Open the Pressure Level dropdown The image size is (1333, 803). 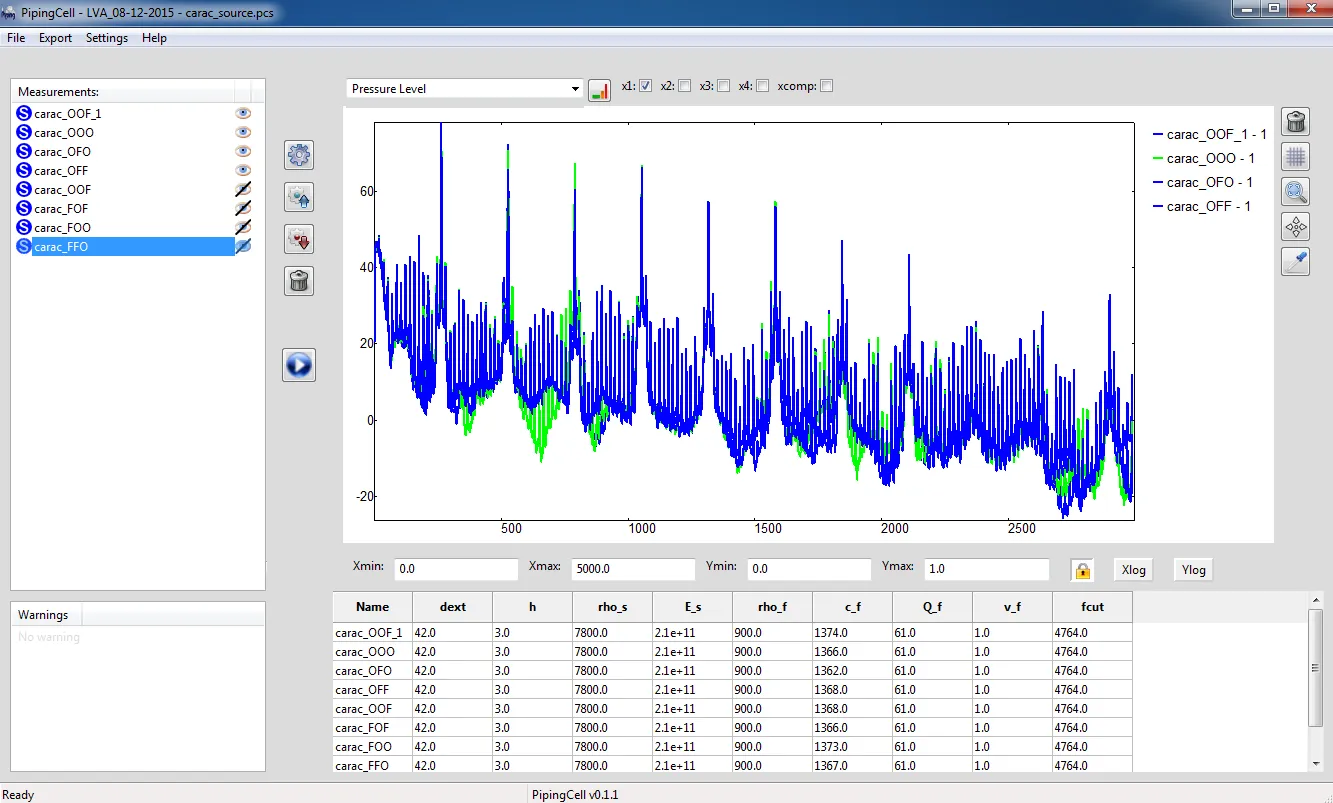tap(464, 89)
